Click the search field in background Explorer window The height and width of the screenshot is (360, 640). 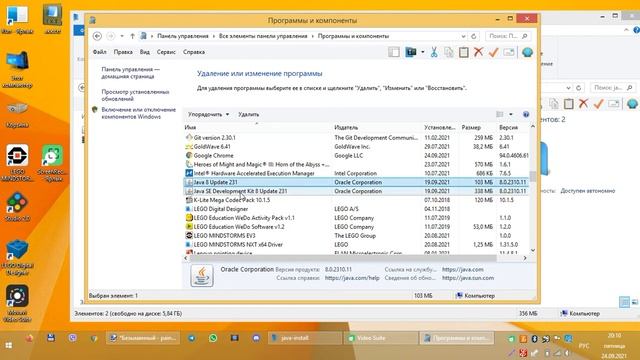613,88
